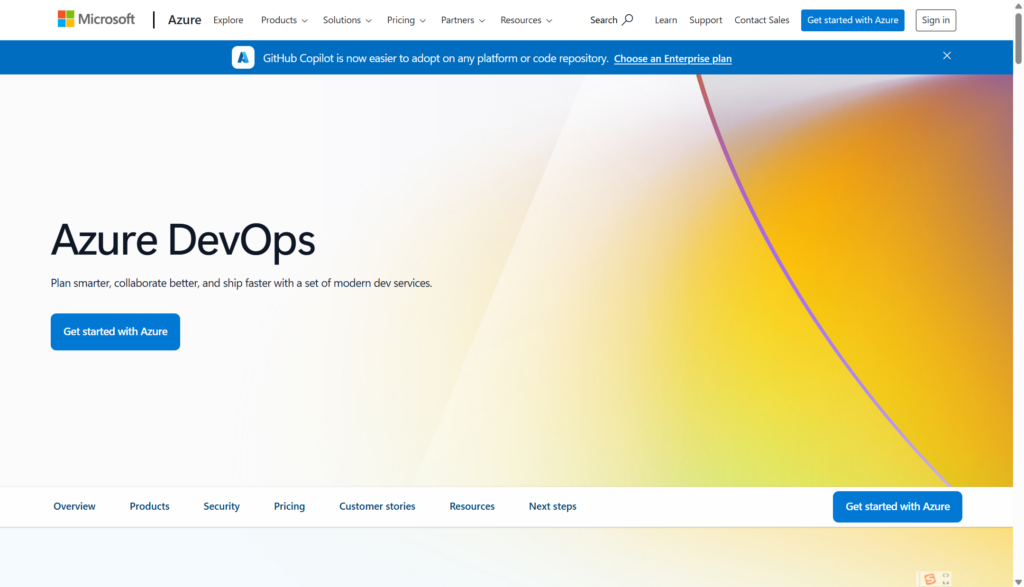Image resolution: width=1024 pixels, height=587 pixels.
Task: Click the Search magnifier icon
Action: click(628, 19)
